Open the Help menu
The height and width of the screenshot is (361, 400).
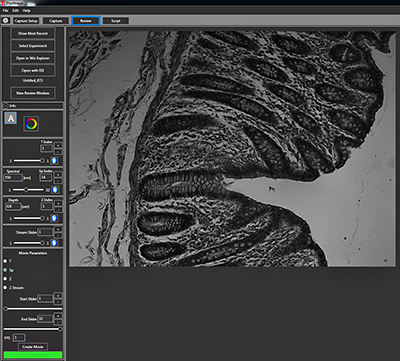[x=27, y=11]
